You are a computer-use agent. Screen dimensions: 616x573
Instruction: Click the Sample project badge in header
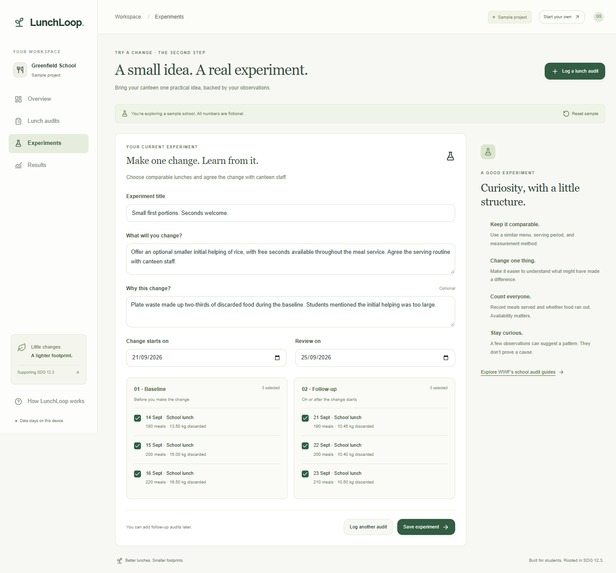click(x=510, y=17)
